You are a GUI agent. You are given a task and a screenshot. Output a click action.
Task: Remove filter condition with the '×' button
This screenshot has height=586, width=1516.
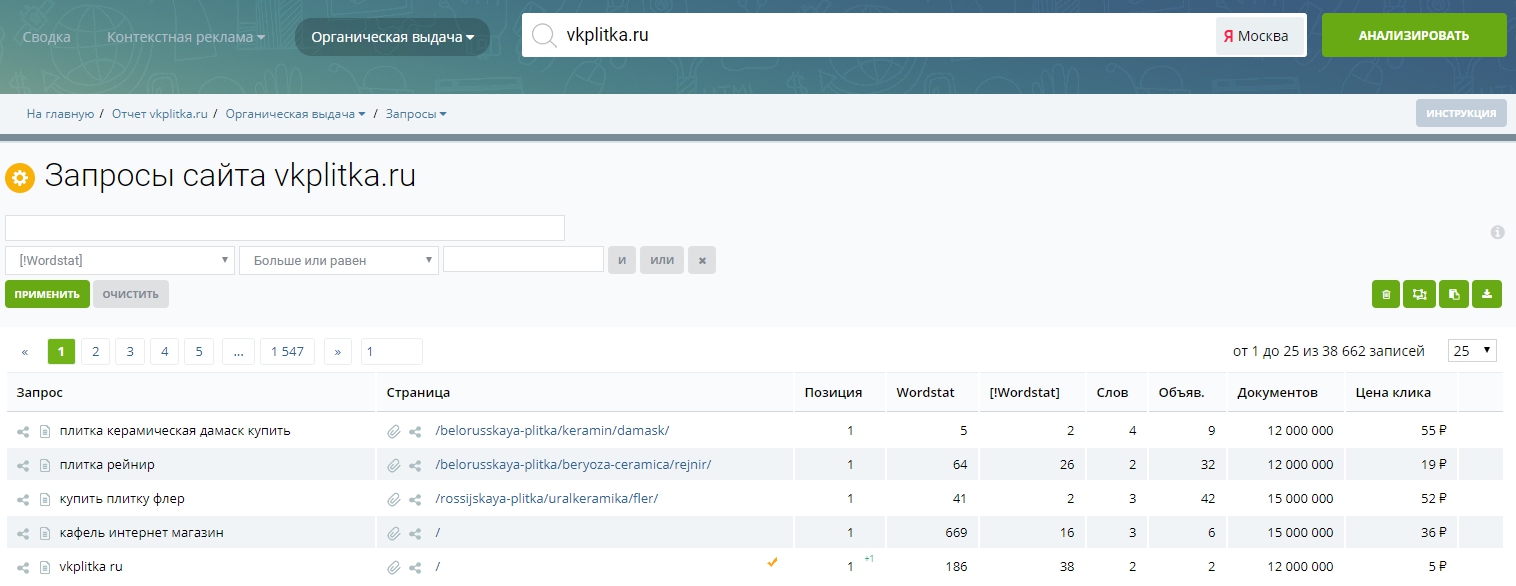click(x=702, y=260)
